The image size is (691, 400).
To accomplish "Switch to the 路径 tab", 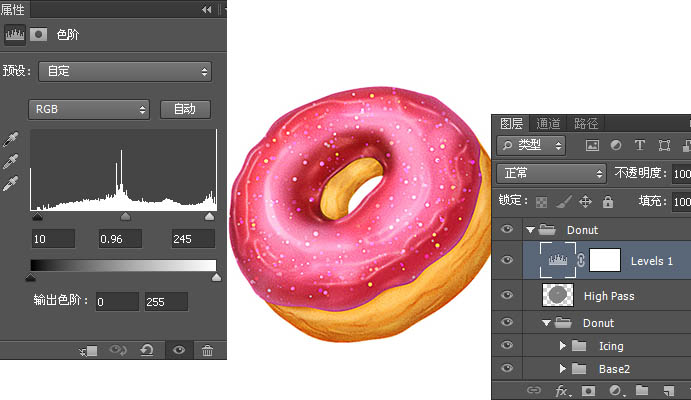I will [x=586, y=124].
